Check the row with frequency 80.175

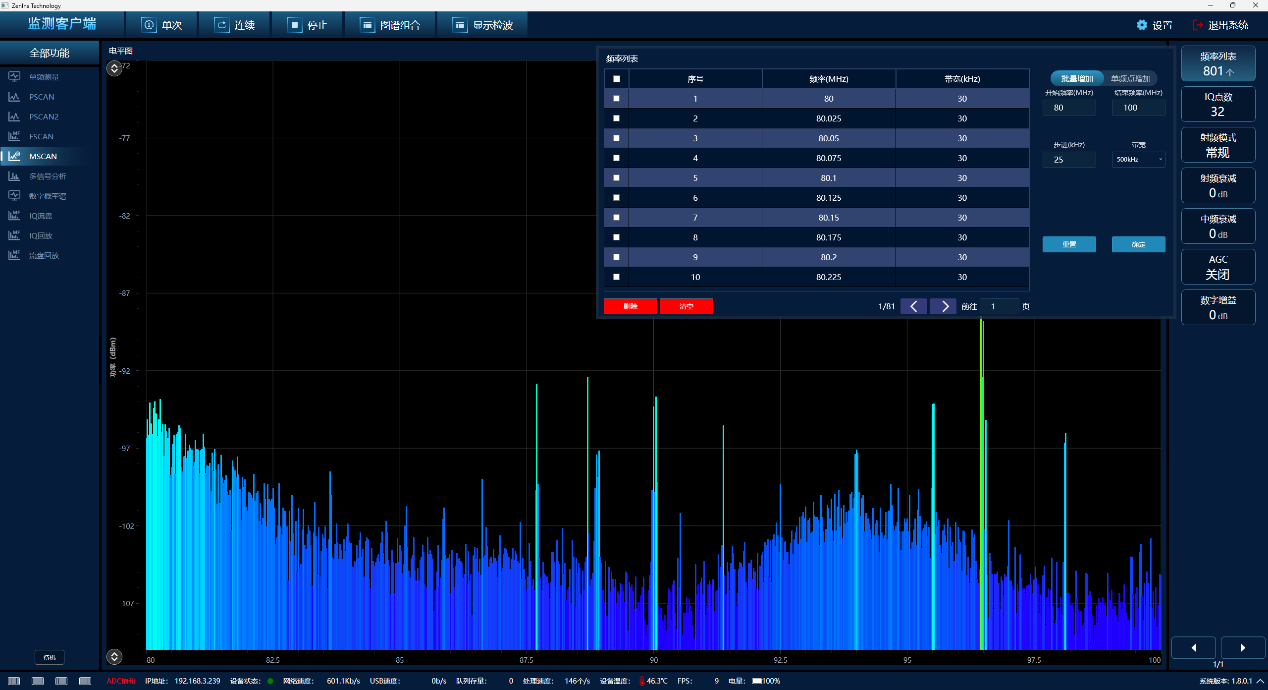pos(616,237)
